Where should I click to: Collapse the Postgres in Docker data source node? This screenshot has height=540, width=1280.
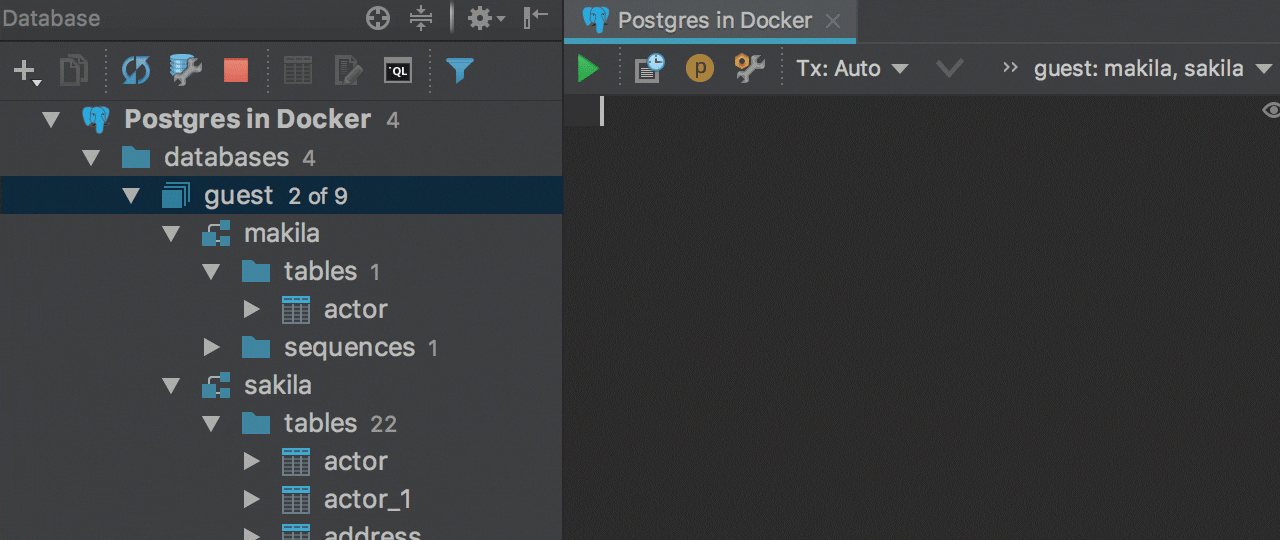pos(51,120)
